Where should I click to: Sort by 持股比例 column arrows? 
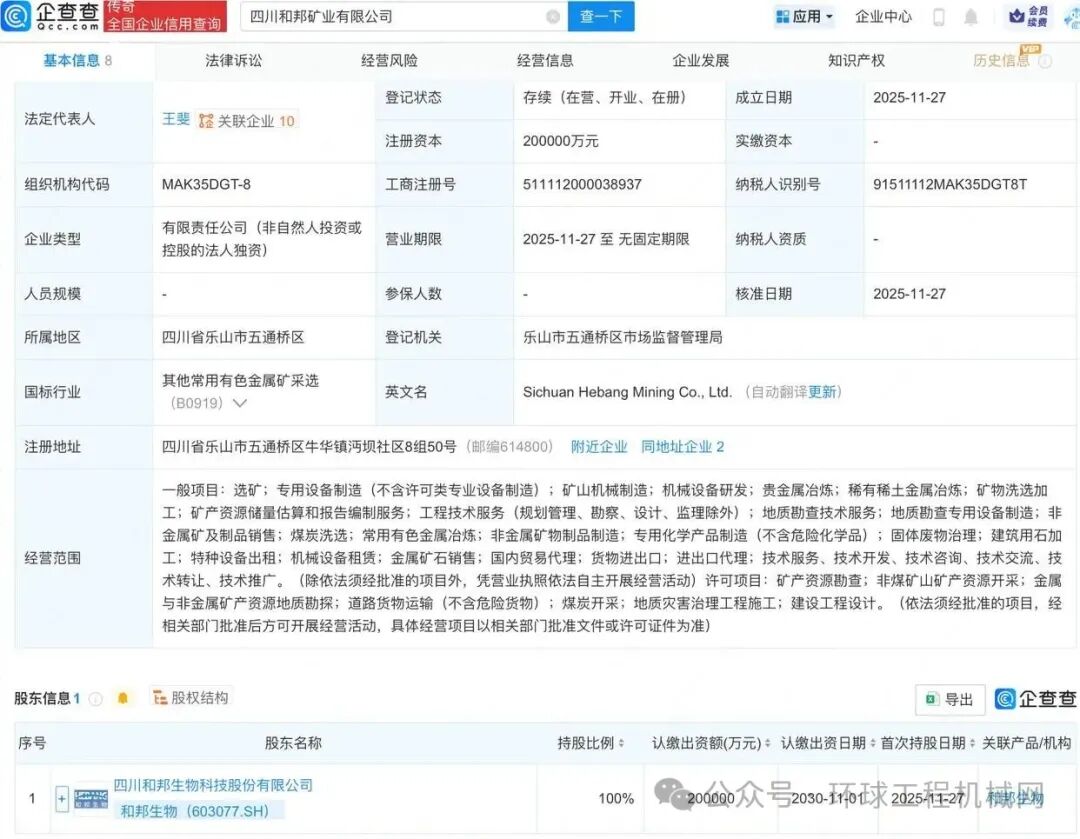point(621,743)
